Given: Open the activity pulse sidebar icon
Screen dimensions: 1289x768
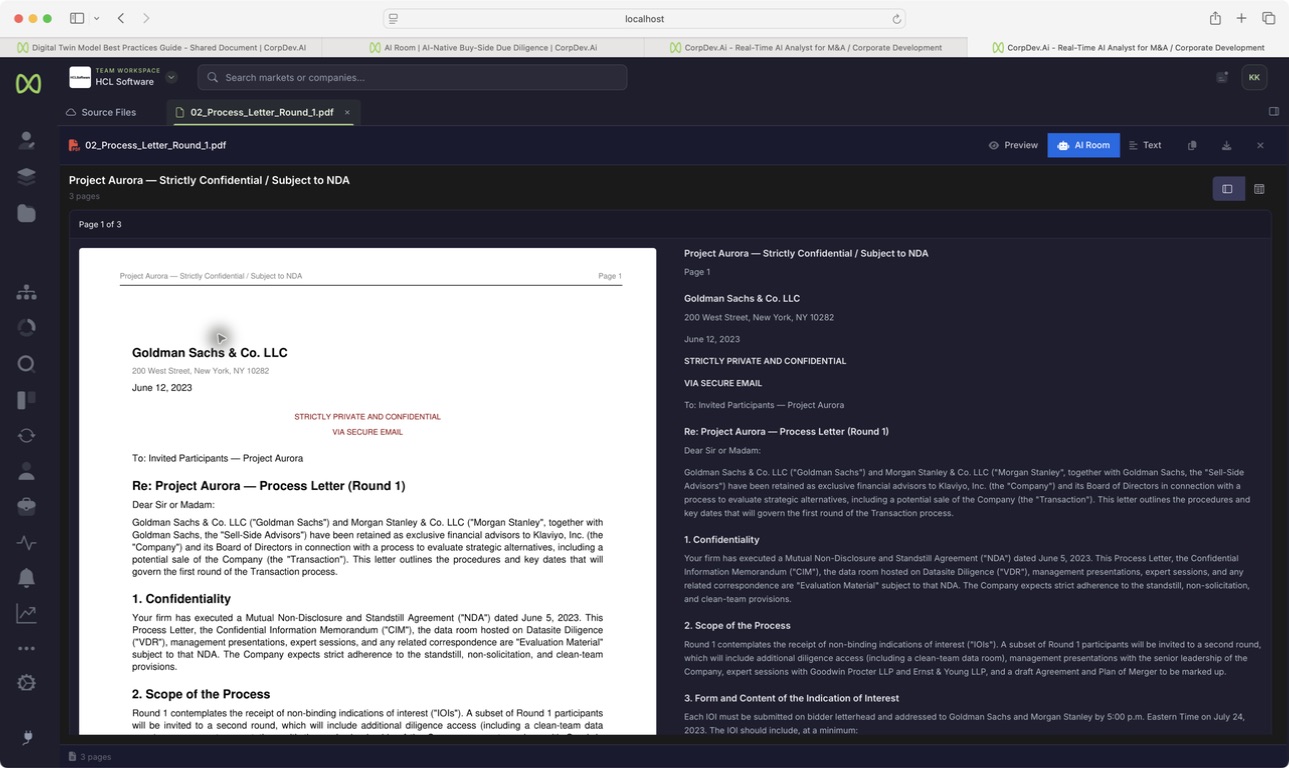Looking at the screenshot, I should point(27,543).
